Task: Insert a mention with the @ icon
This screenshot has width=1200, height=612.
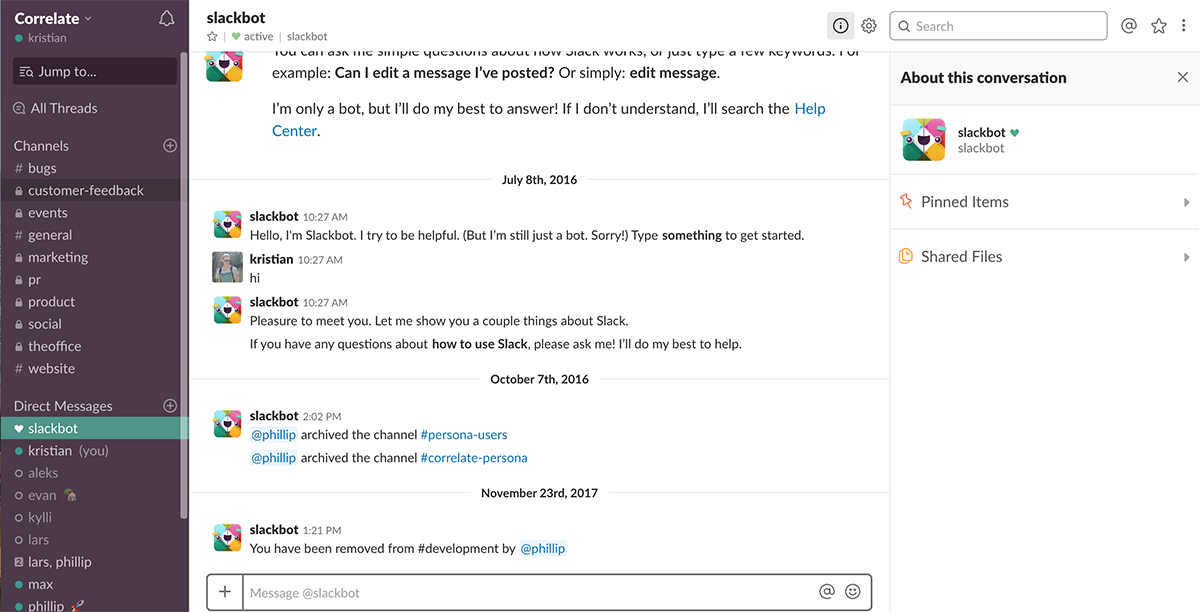Action: [x=827, y=592]
